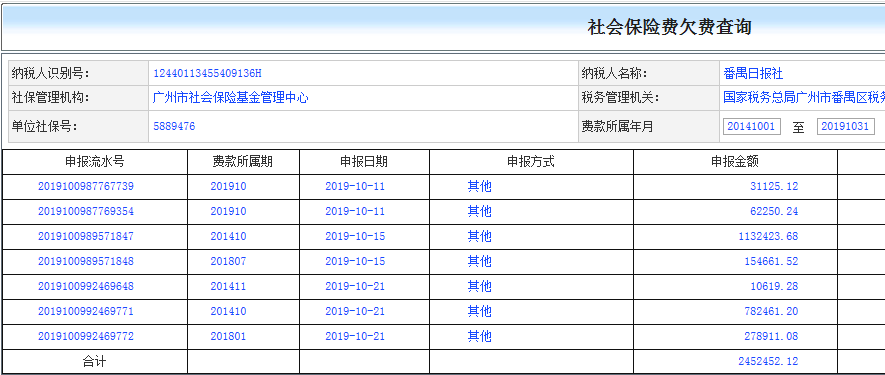This screenshot has width=885, height=375.
Task: Select unit social security number 5889476
Action: (174, 127)
